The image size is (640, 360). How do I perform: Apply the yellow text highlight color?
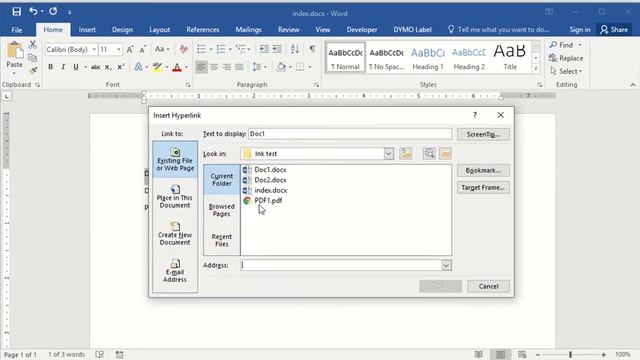point(157,67)
